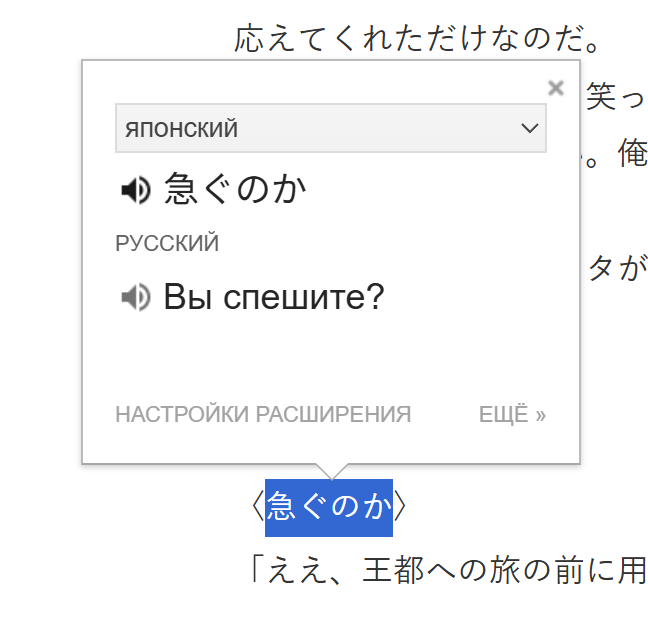This screenshot has height=620, width=648.
Task: Close the translation popup with the X
Action: tap(555, 88)
